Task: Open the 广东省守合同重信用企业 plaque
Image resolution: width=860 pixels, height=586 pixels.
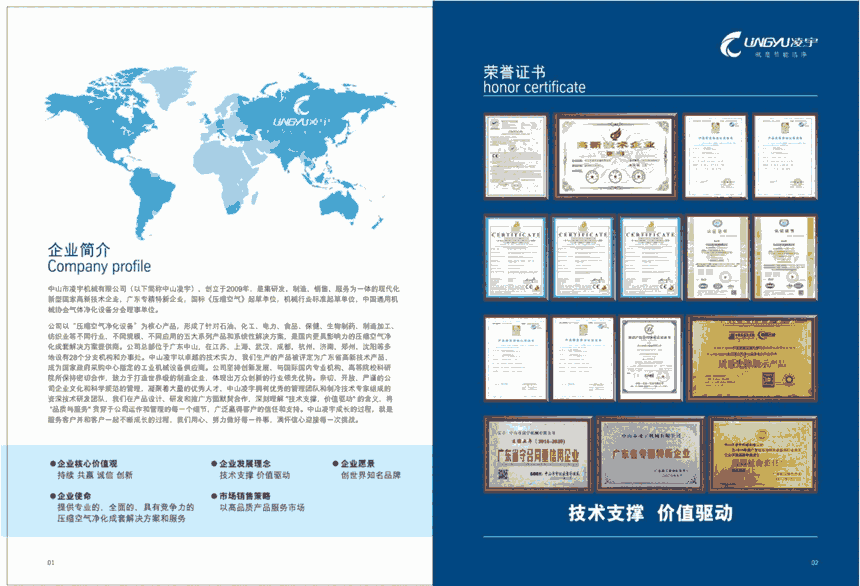Action: 538,454
